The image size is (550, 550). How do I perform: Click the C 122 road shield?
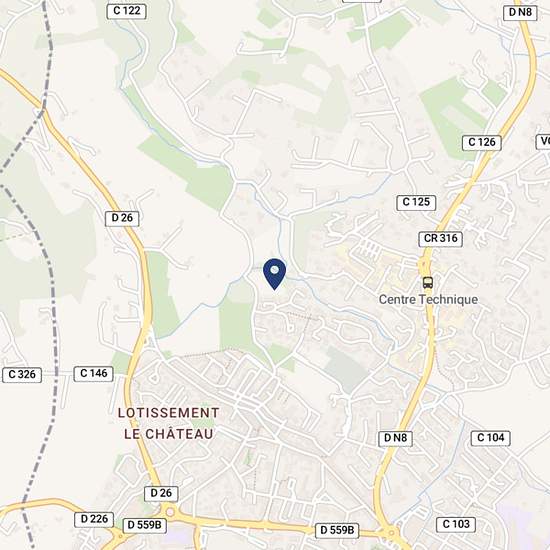tap(127, 11)
